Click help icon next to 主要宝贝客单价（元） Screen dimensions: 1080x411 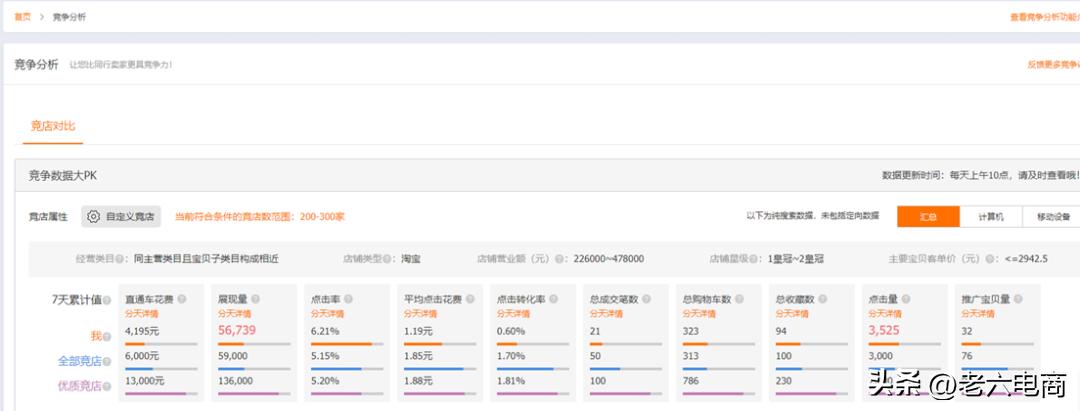click(x=988, y=260)
